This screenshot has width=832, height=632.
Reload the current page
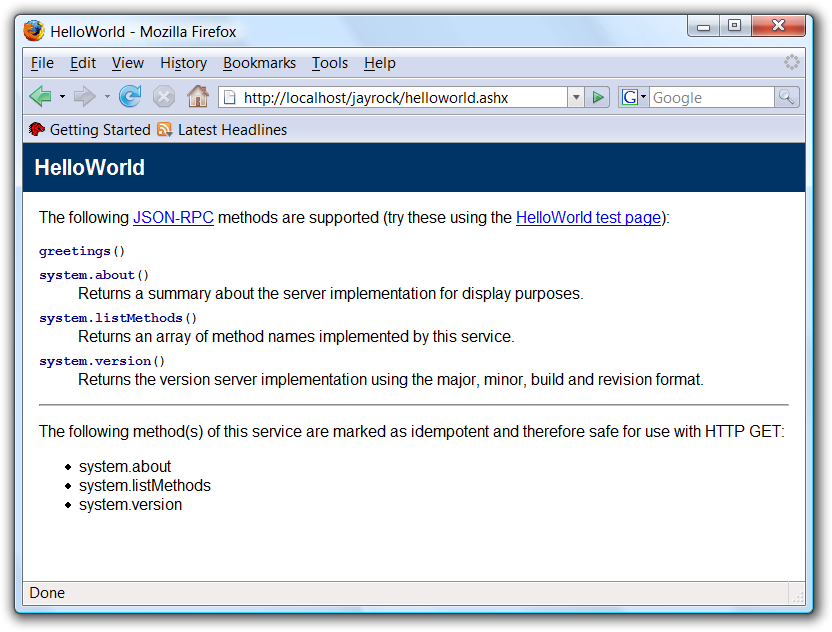tap(130, 97)
